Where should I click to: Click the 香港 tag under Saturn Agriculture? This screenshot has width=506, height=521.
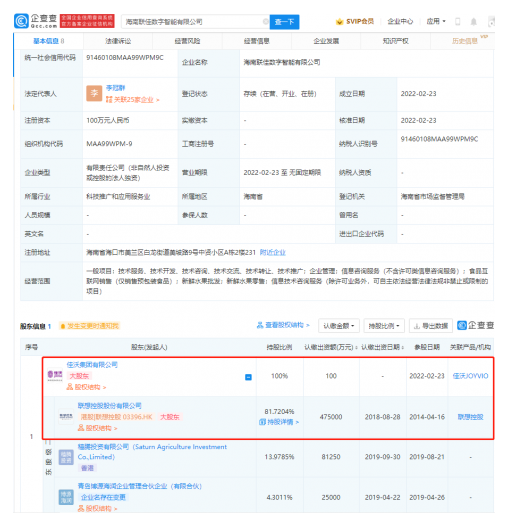pyautogui.click(x=87, y=468)
